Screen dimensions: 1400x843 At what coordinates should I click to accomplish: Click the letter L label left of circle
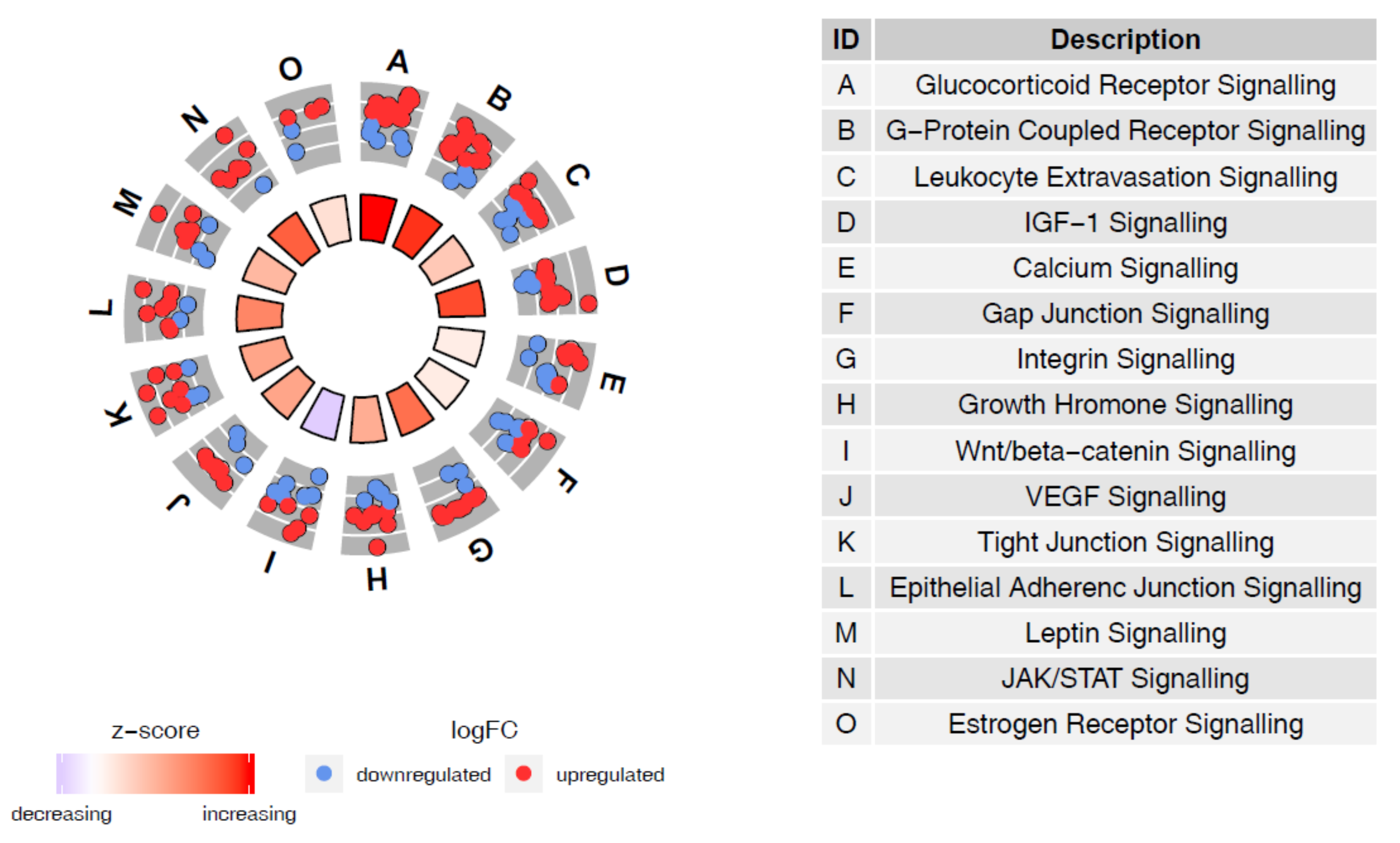point(102,308)
